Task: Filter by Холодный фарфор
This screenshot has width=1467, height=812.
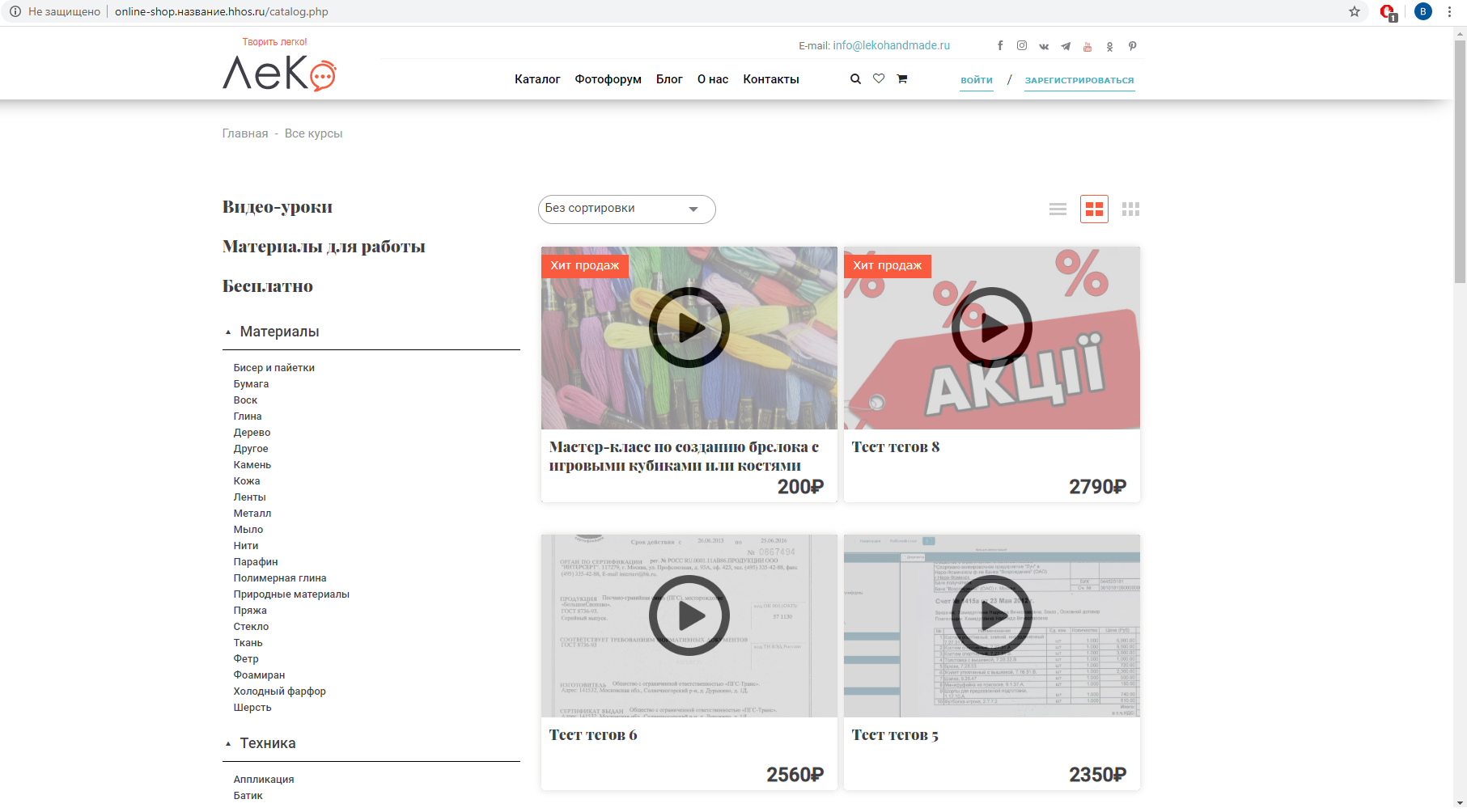Action: point(280,691)
